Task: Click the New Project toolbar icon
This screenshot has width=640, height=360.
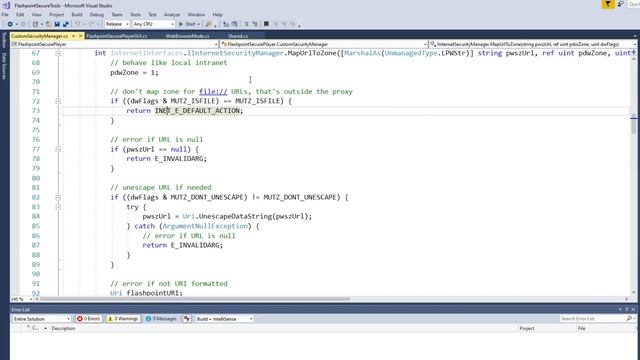Action: point(36,24)
